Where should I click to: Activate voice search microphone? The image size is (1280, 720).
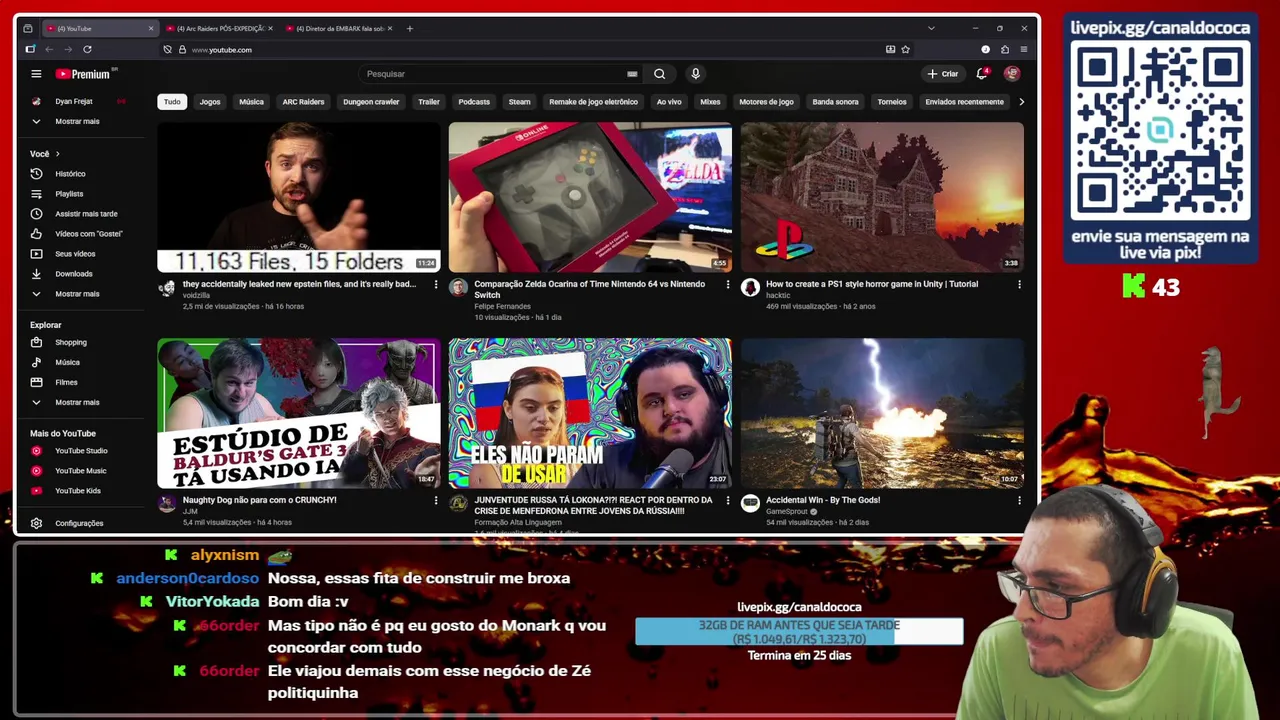[695, 74]
